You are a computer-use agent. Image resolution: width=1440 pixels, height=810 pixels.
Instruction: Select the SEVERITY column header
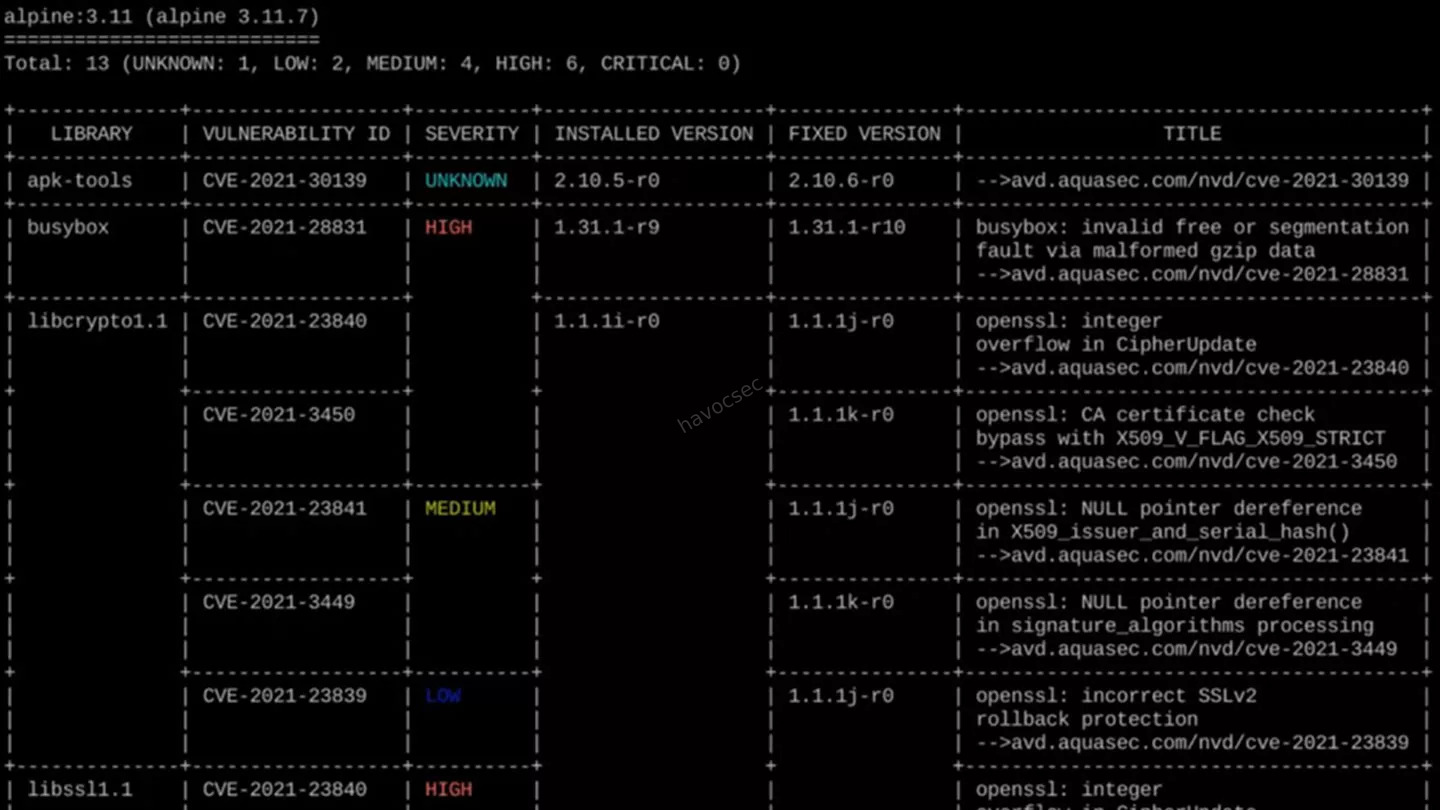pyautogui.click(x=472, y=134)
